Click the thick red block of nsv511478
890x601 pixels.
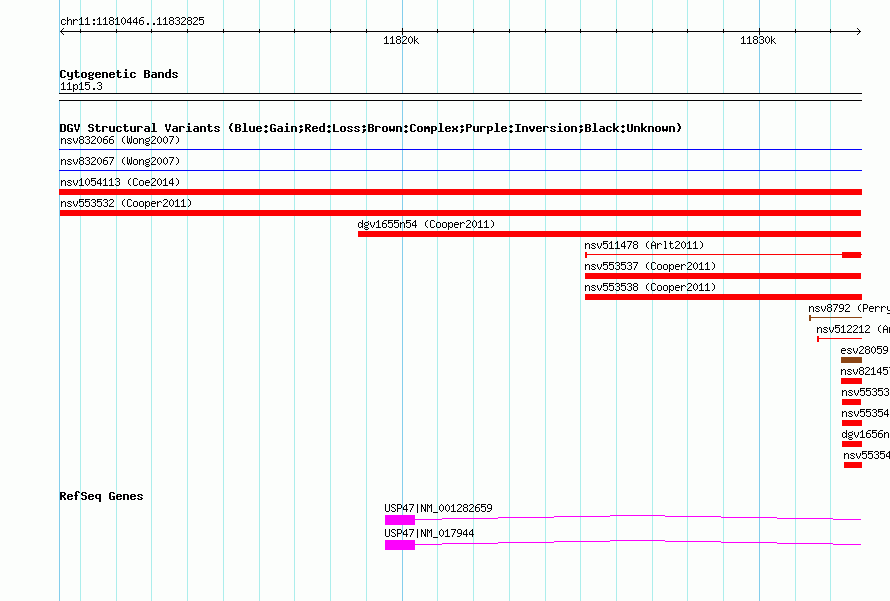[x=851, y=255]
